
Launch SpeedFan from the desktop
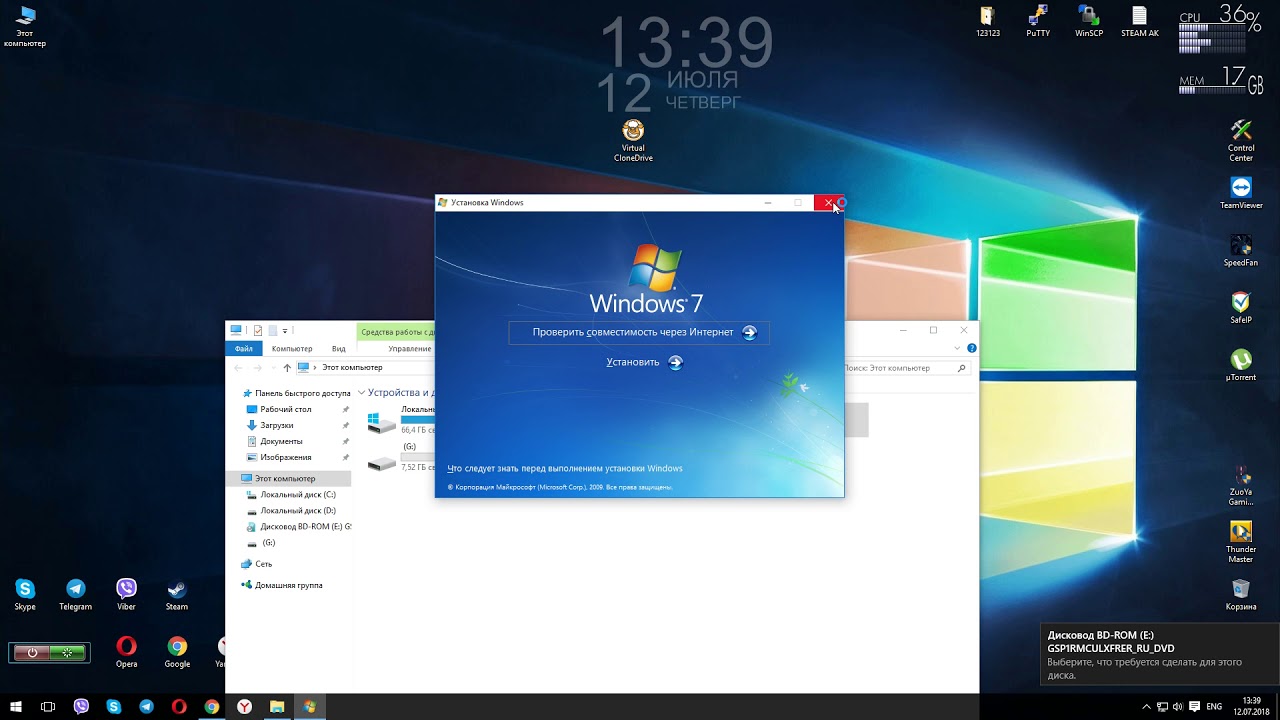(x=1241, y=250)
